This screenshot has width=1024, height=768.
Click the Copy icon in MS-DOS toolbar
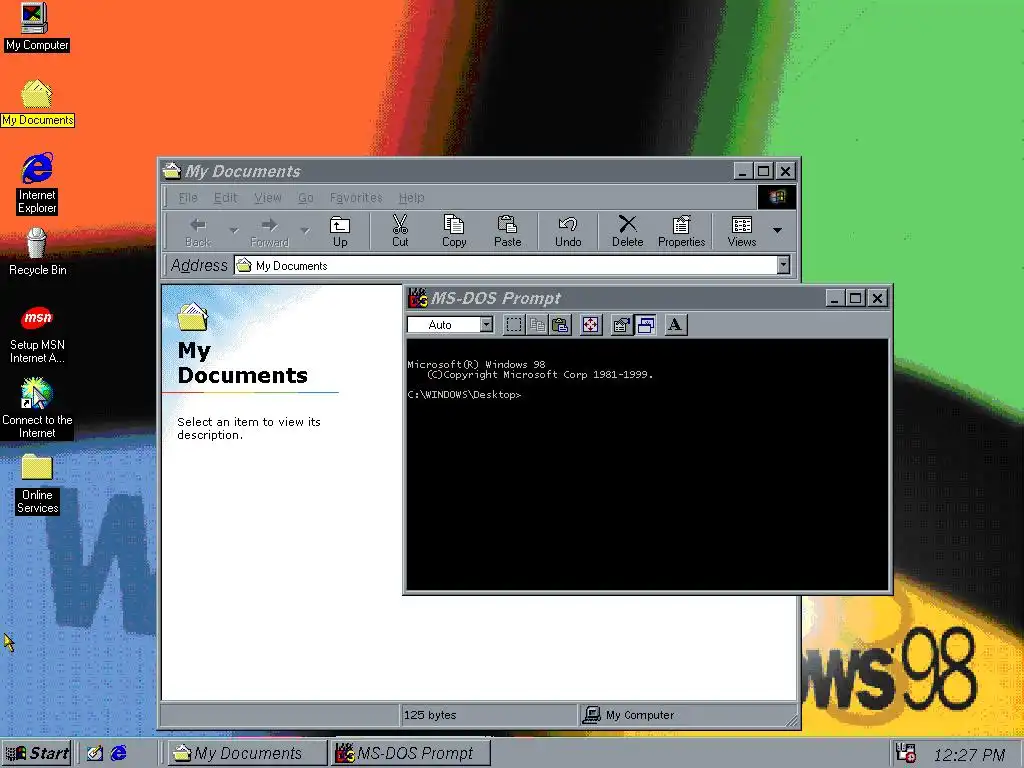pos(537,325)
